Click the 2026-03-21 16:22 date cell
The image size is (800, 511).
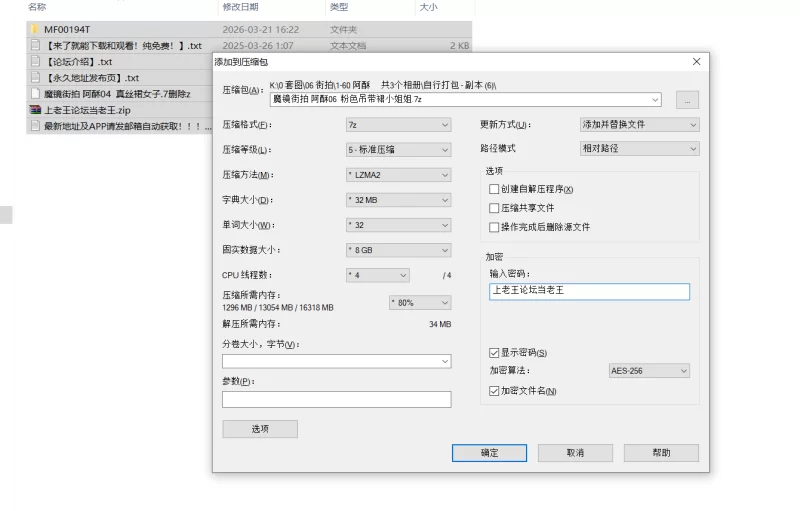[261, 30]
